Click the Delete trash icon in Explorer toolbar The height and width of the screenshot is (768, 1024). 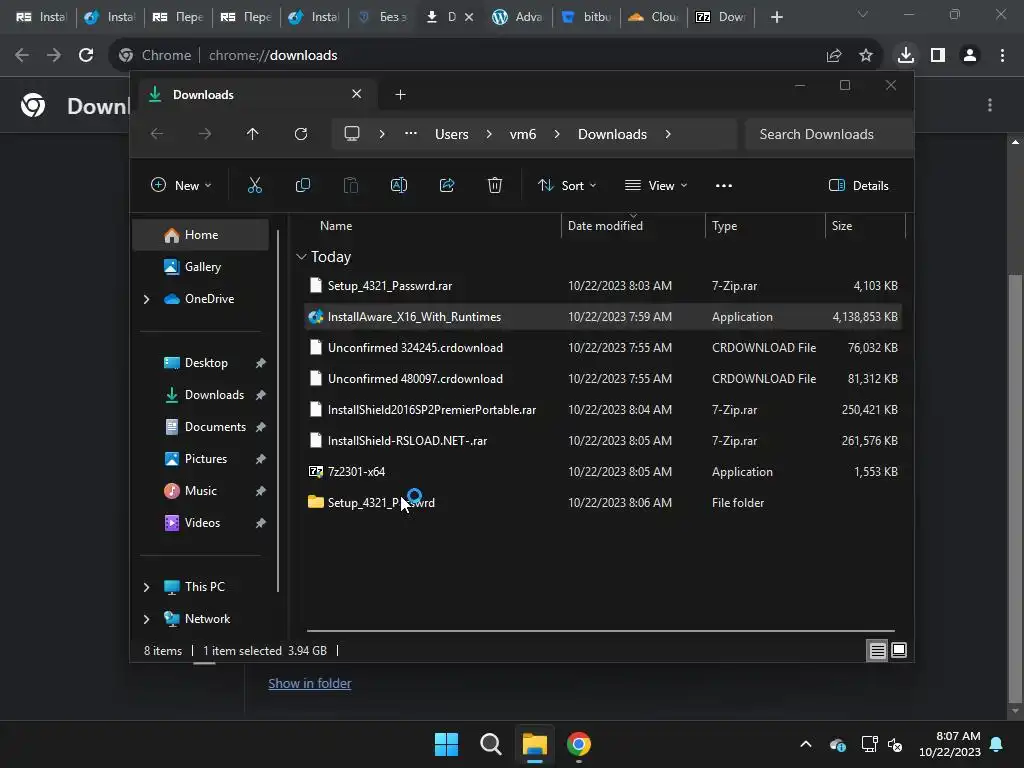[495, 185]
